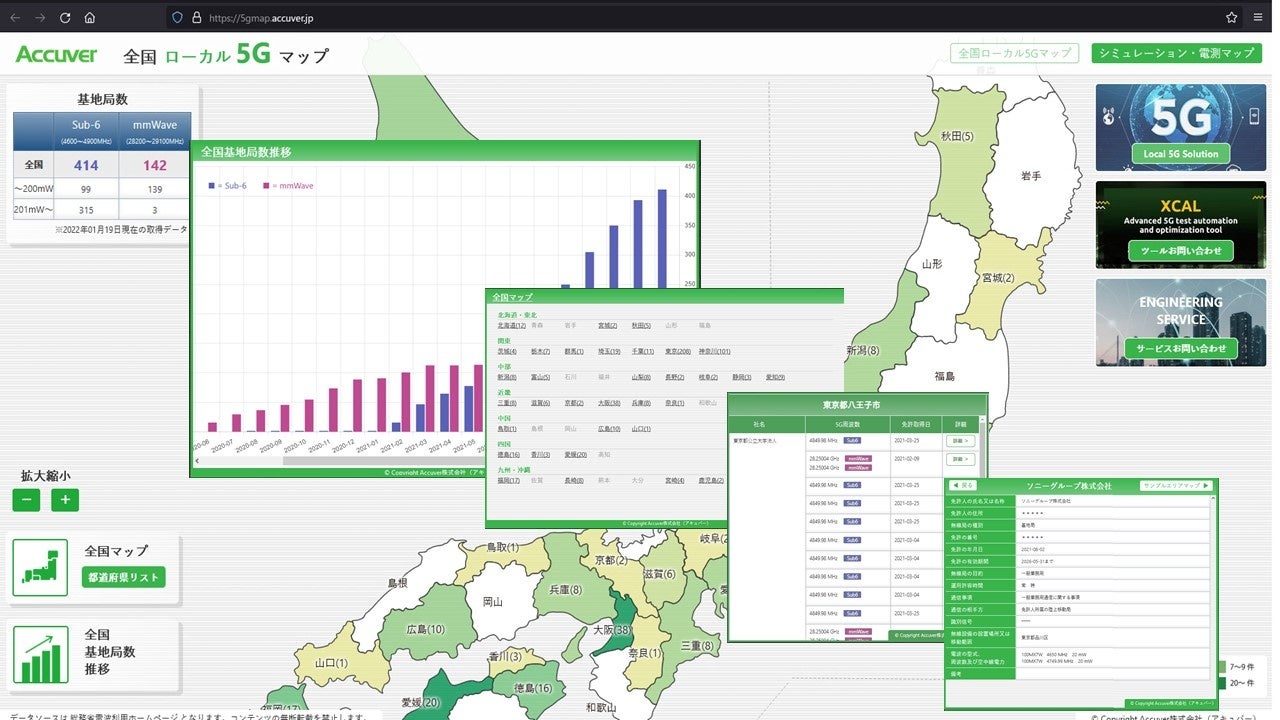Select 東京(206) in the prefecture list
1280x720 pixels.
(x=678, y=352)
